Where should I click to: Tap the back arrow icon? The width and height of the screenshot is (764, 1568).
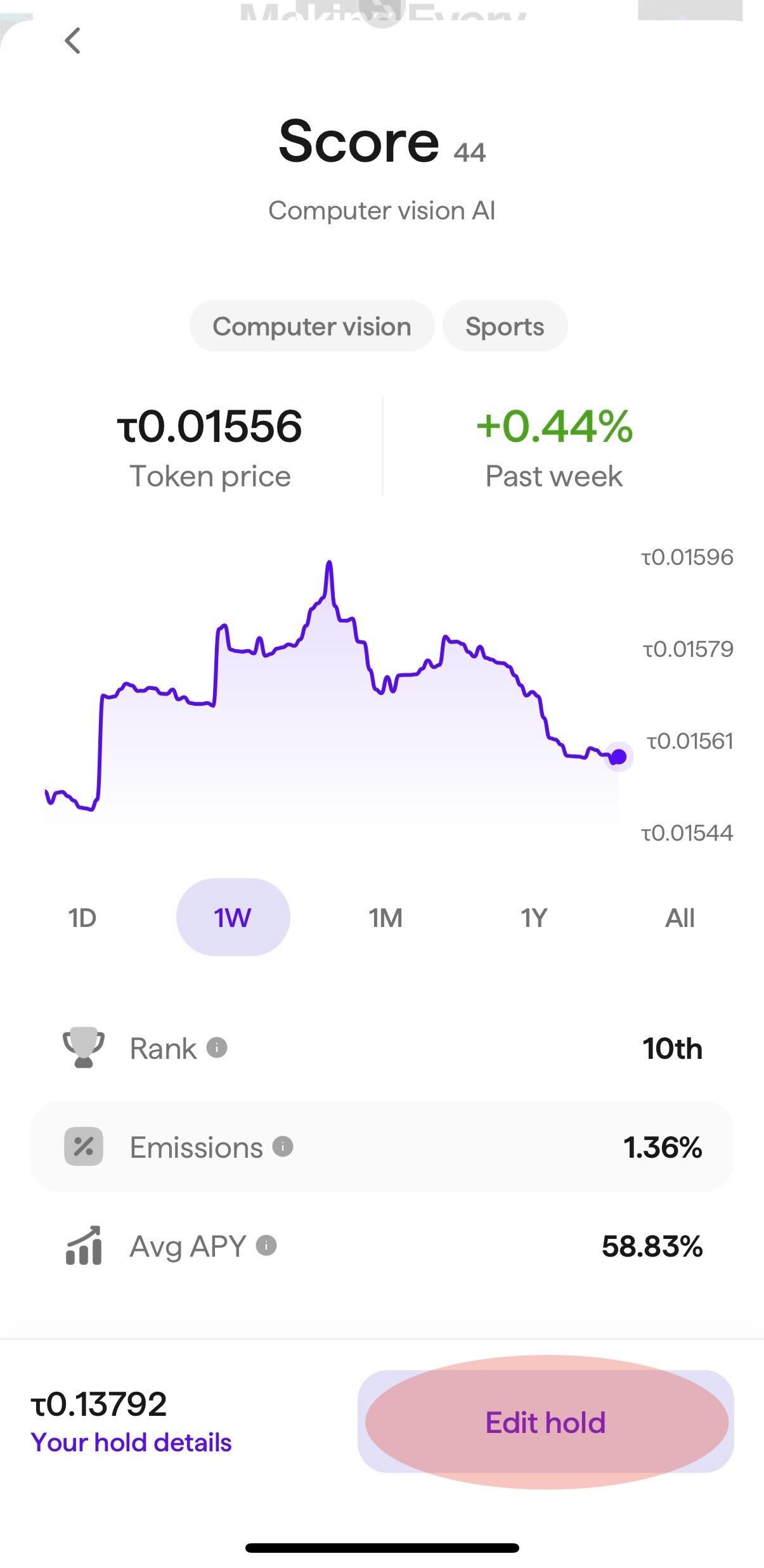(73, 41)
